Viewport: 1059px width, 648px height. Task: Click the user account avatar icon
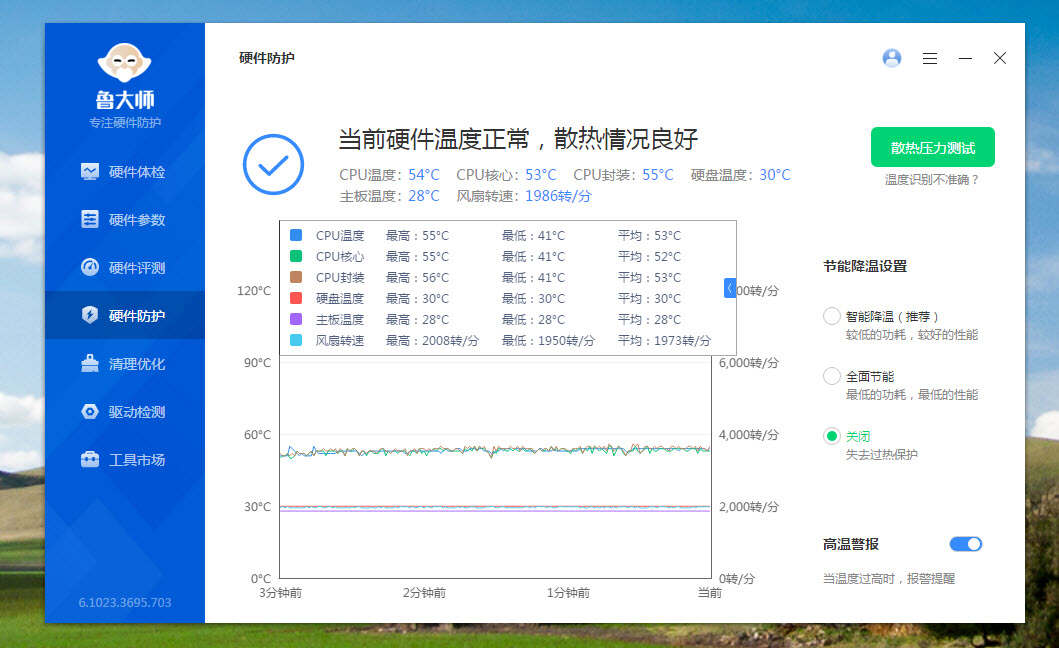tap(891, 58)
